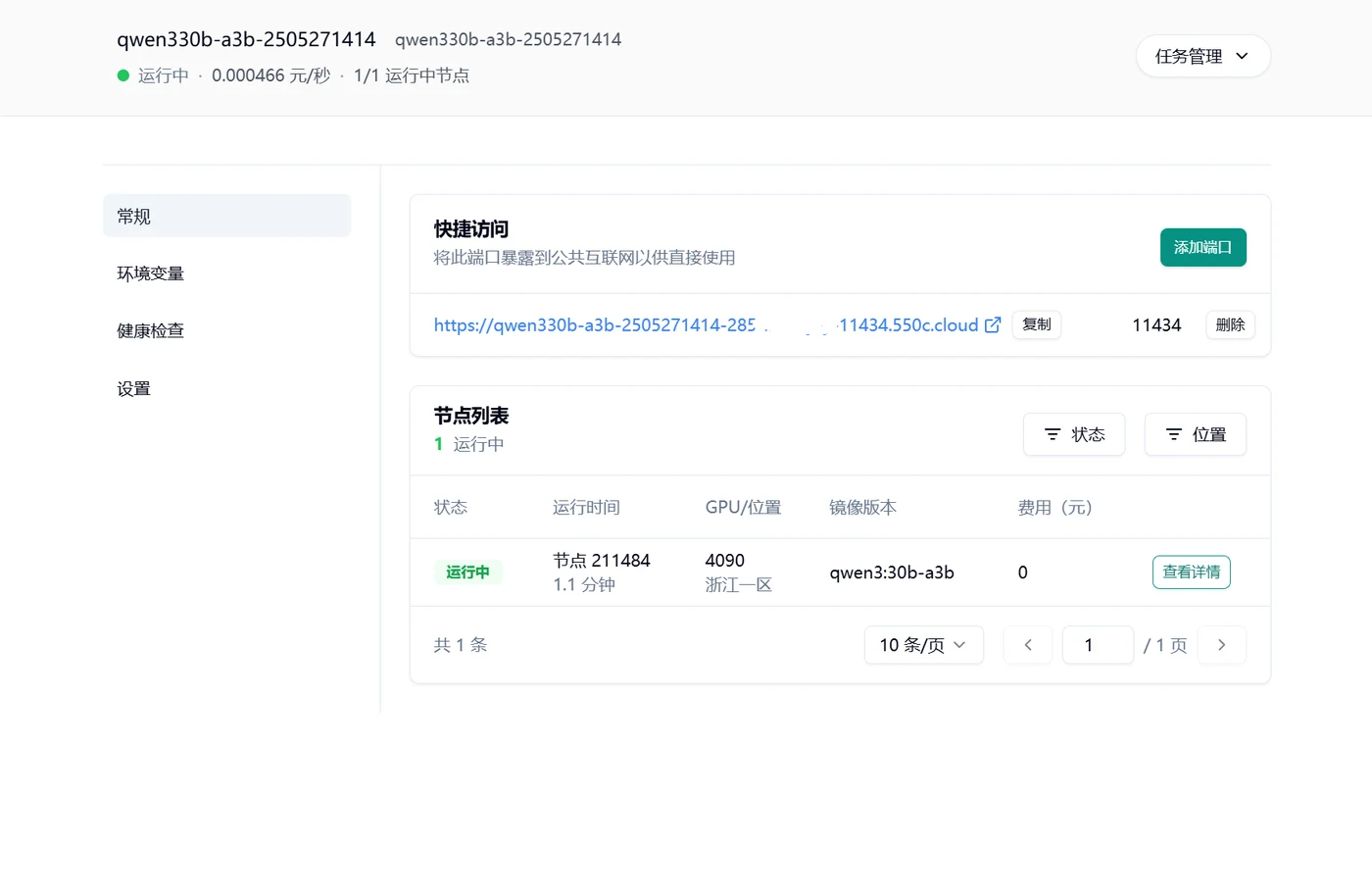Click the 费用（元）column header
The height and width of the screenshot is (893, 1372).
[x=1054, y=508]
